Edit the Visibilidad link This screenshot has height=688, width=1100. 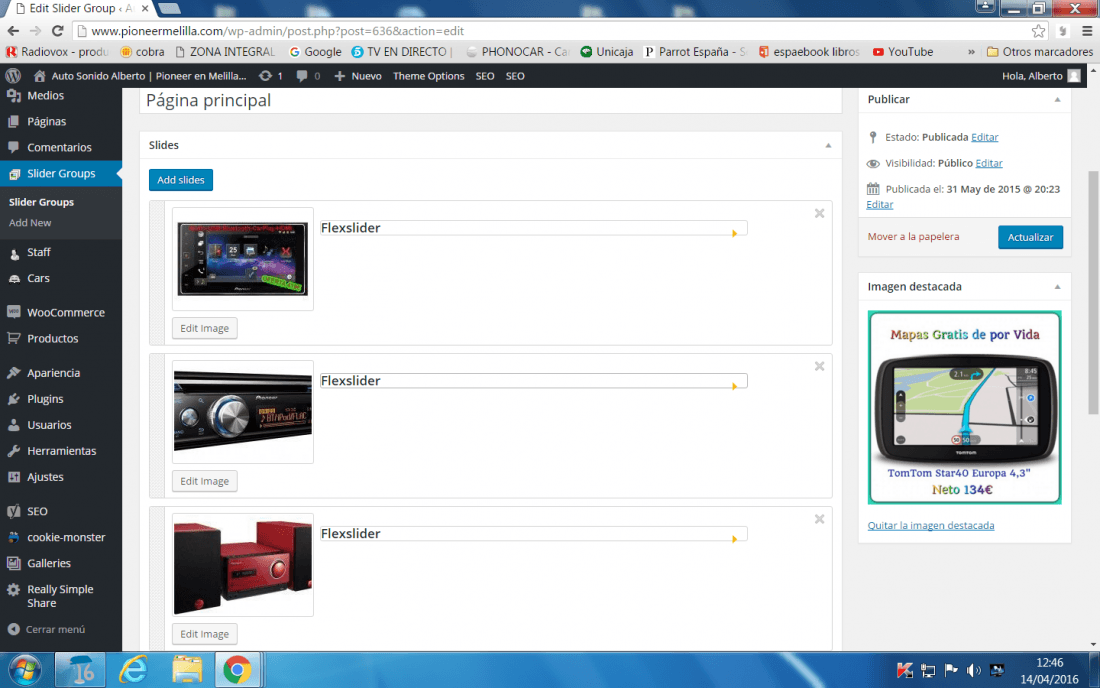click(x=988, y=163)
